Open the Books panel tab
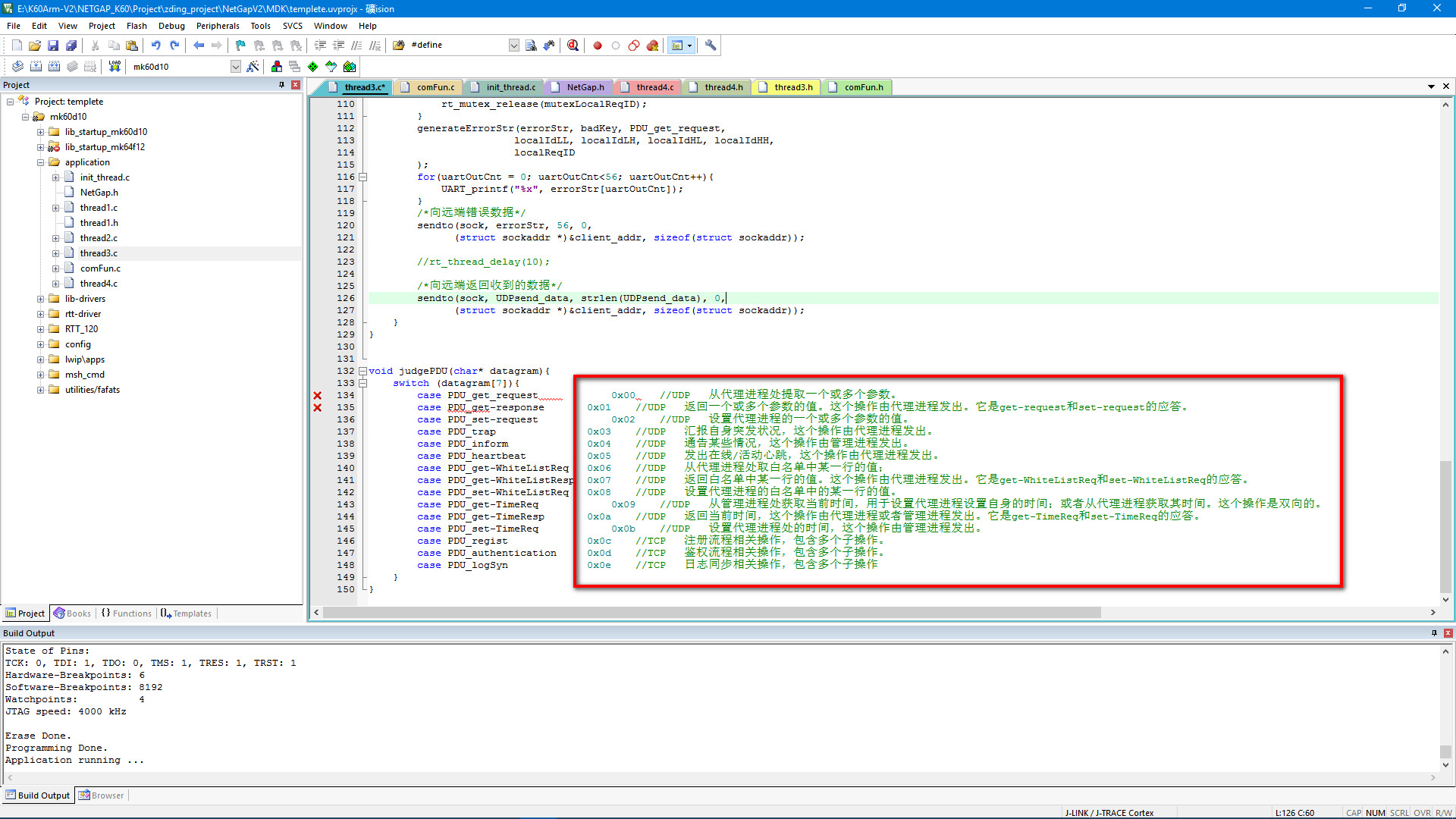 (x=72, y=613)
